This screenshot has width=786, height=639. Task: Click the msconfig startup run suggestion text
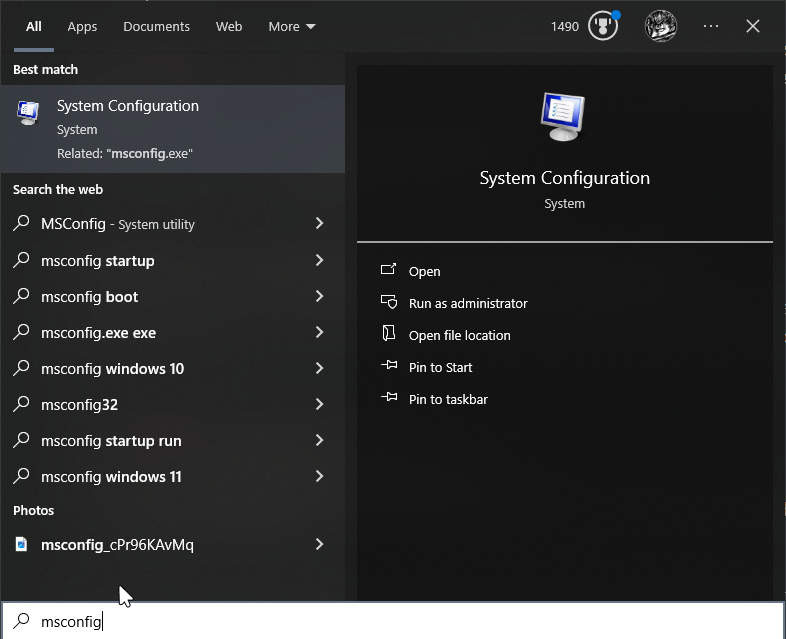[111, 441]
